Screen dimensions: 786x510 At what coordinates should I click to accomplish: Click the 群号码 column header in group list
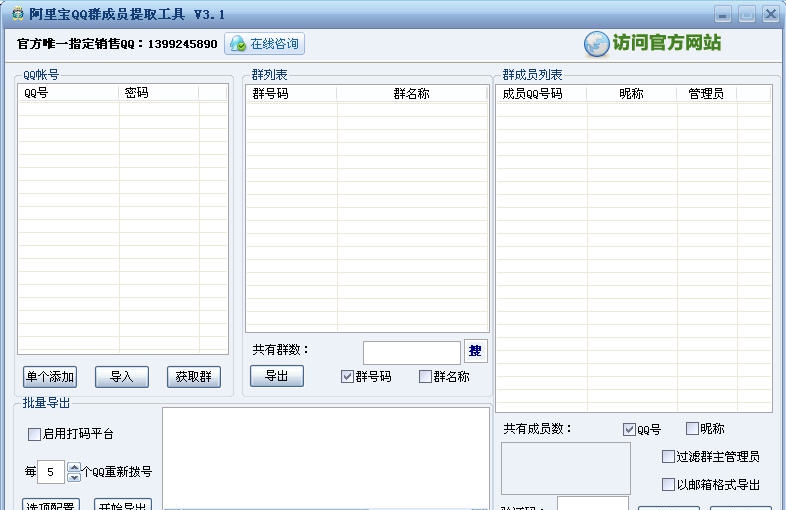(x=291, y=94)
